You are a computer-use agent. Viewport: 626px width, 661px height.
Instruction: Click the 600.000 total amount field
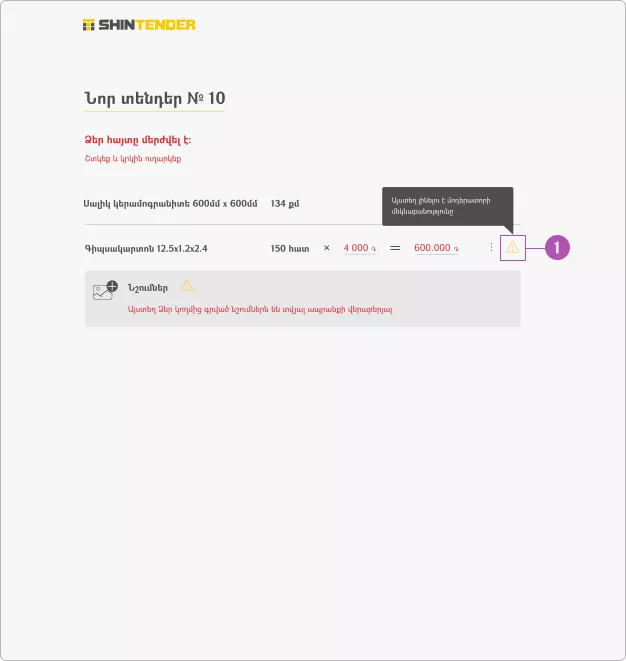pos(436,248)
